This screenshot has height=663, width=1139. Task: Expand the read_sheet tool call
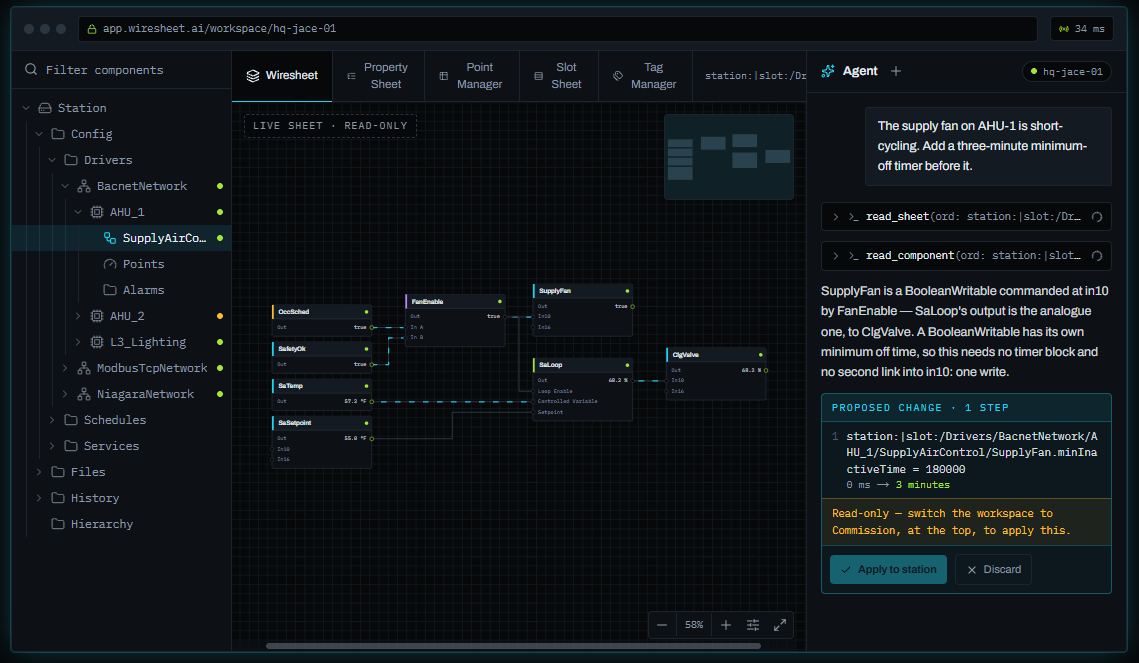[x=835, y=216]
